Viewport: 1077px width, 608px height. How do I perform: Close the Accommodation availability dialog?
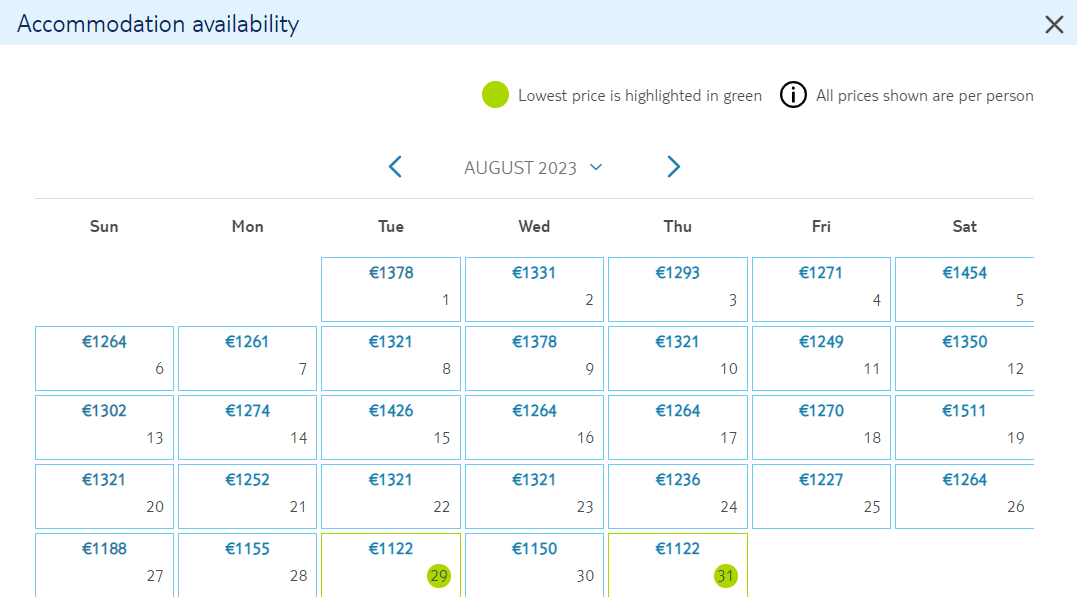pos(1054,25)
